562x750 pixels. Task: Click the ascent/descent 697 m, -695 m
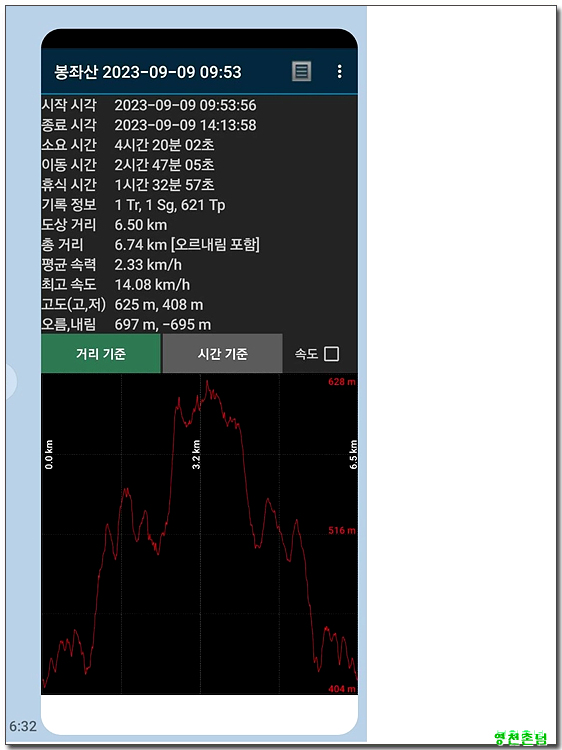(163, 325)
